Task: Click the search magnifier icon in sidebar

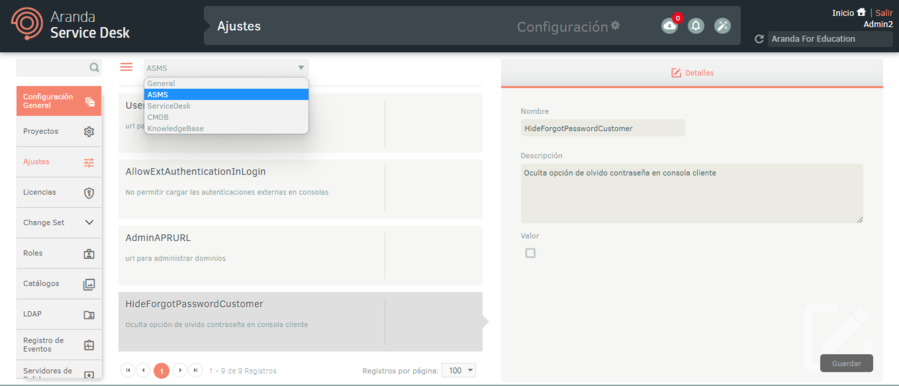Action: 94,68
